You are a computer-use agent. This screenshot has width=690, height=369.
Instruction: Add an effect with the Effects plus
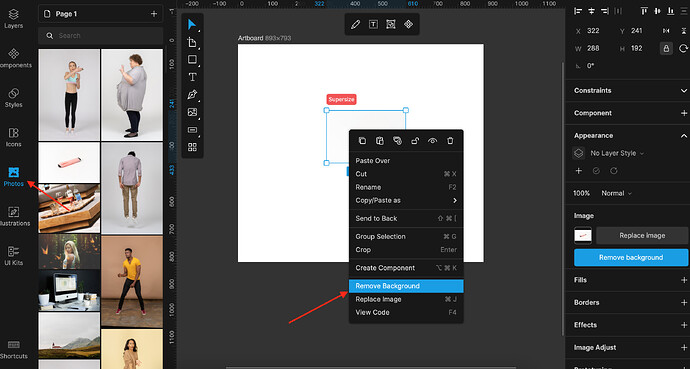(x=683, y=325)
